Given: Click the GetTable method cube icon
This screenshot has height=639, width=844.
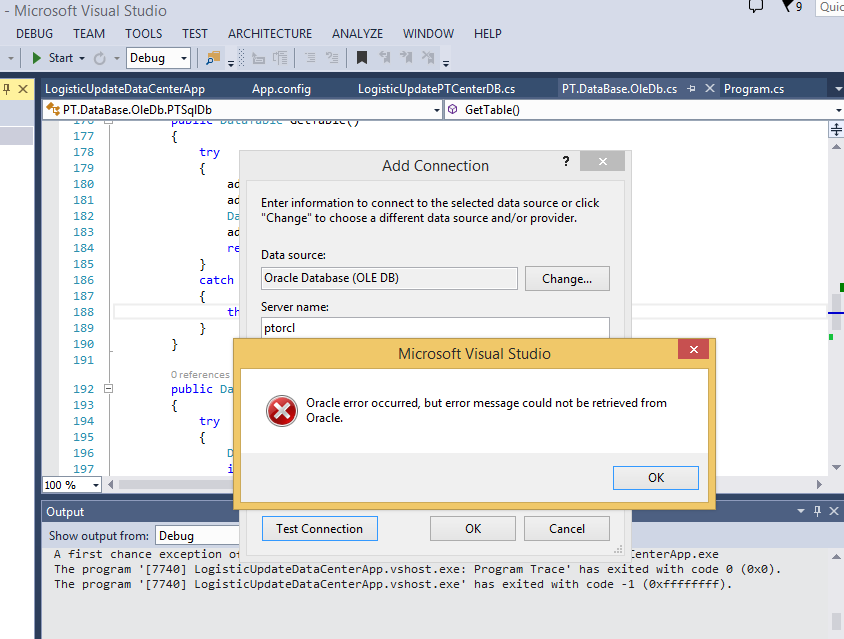Looking at the screenshot, I should [453, 109].
